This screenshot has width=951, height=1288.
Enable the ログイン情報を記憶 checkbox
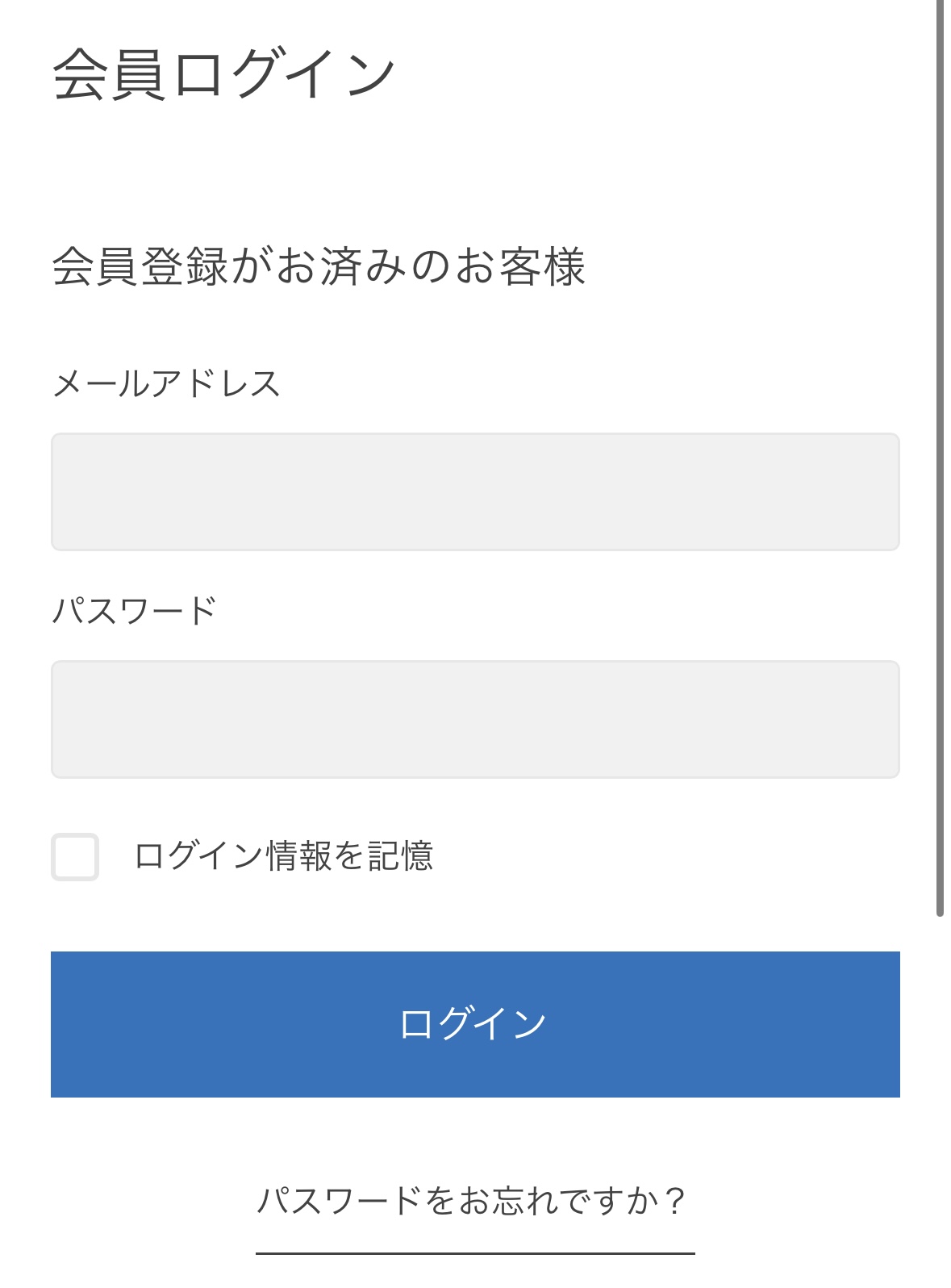pyautogui.click(x=75, y=857)
